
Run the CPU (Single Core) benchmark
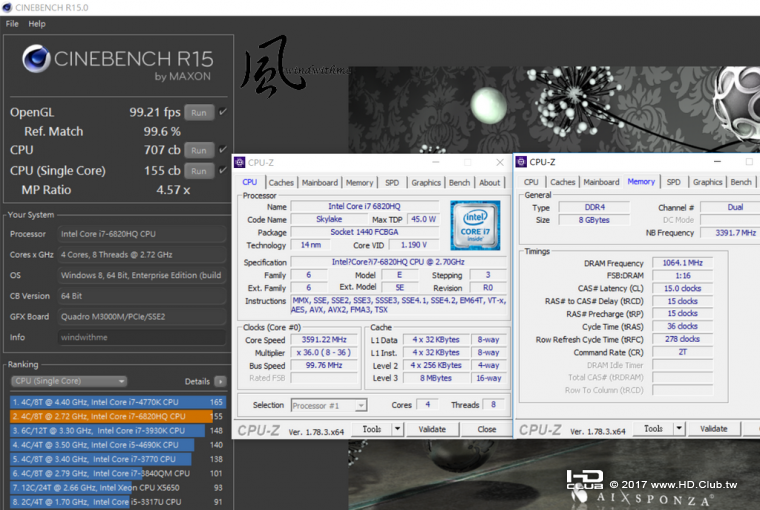[x=198, y=171]
